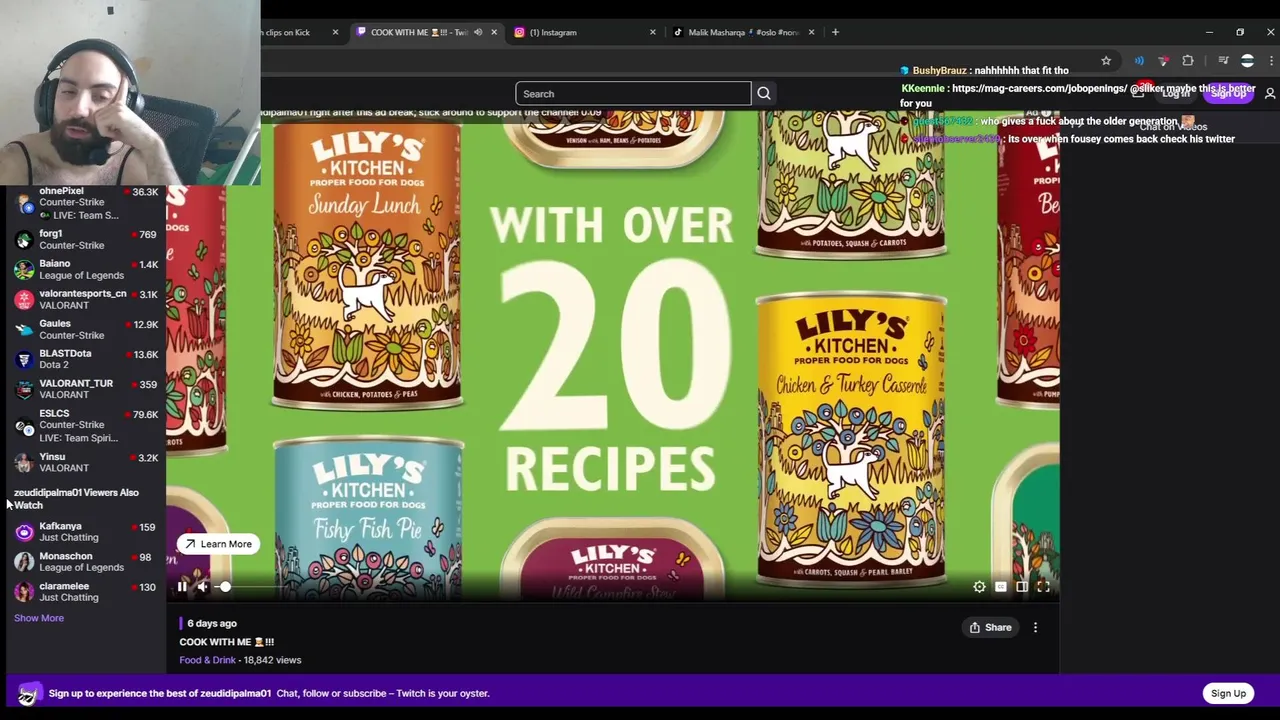Open BLASTDota channel avatar
The height and width of the screenshot is (720, 1280).
pyautogui.click(x=24, y=360)
